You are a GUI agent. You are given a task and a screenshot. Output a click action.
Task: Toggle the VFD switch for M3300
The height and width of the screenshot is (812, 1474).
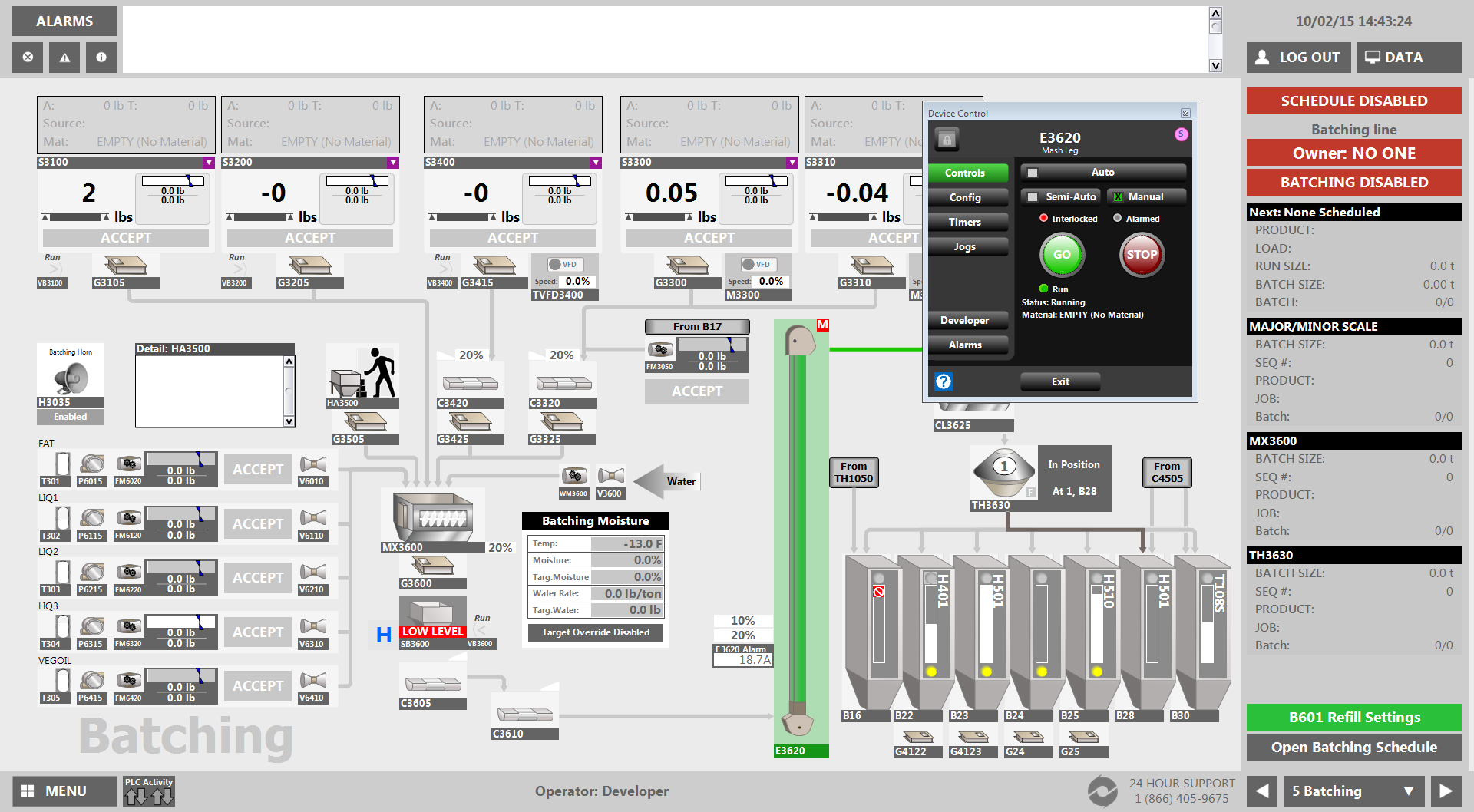pos(757,264)
